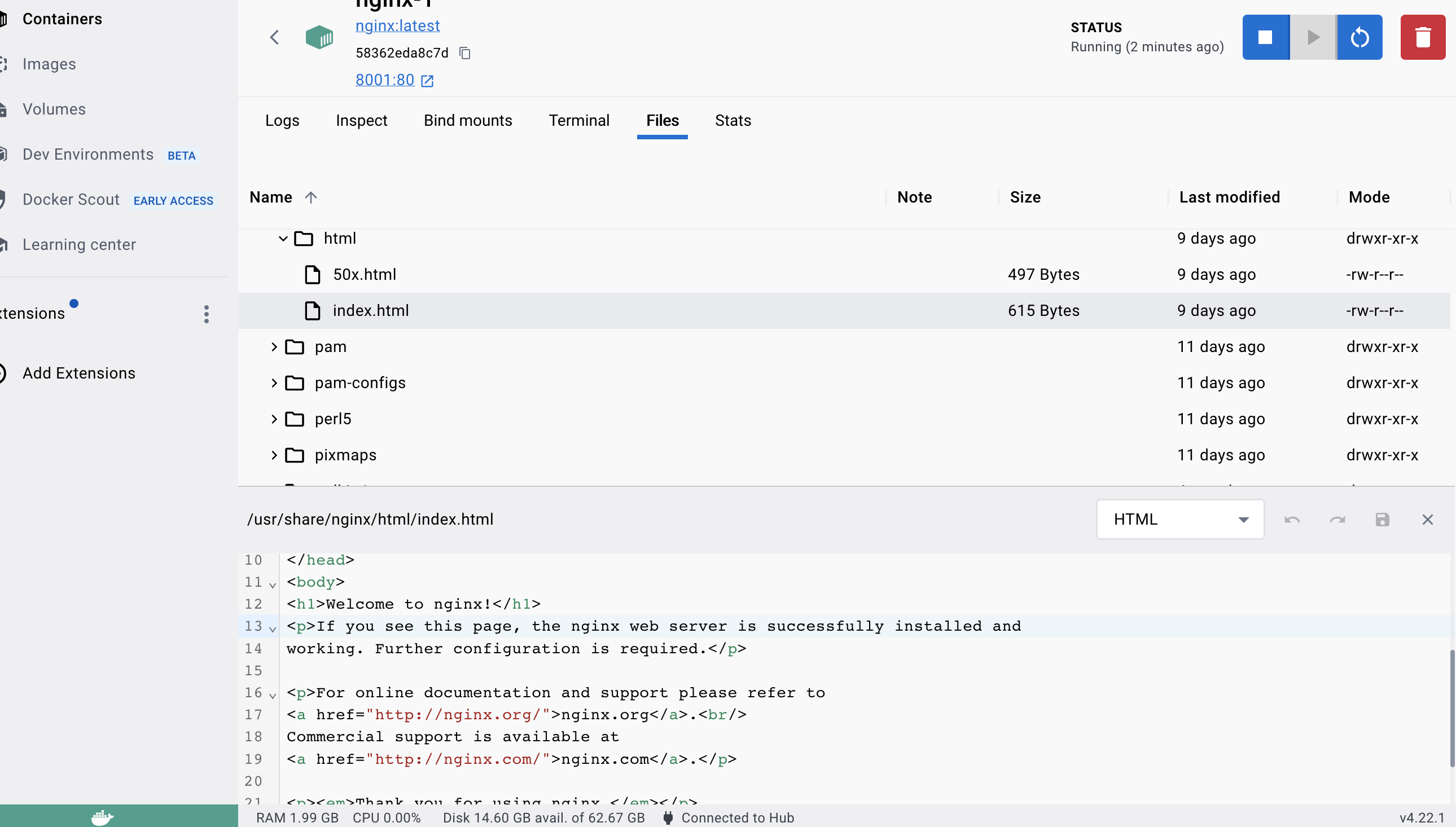Viewport: 1456px width, 827px height.
Task: Switch to the Logs tab
Action: click(282, 120)
